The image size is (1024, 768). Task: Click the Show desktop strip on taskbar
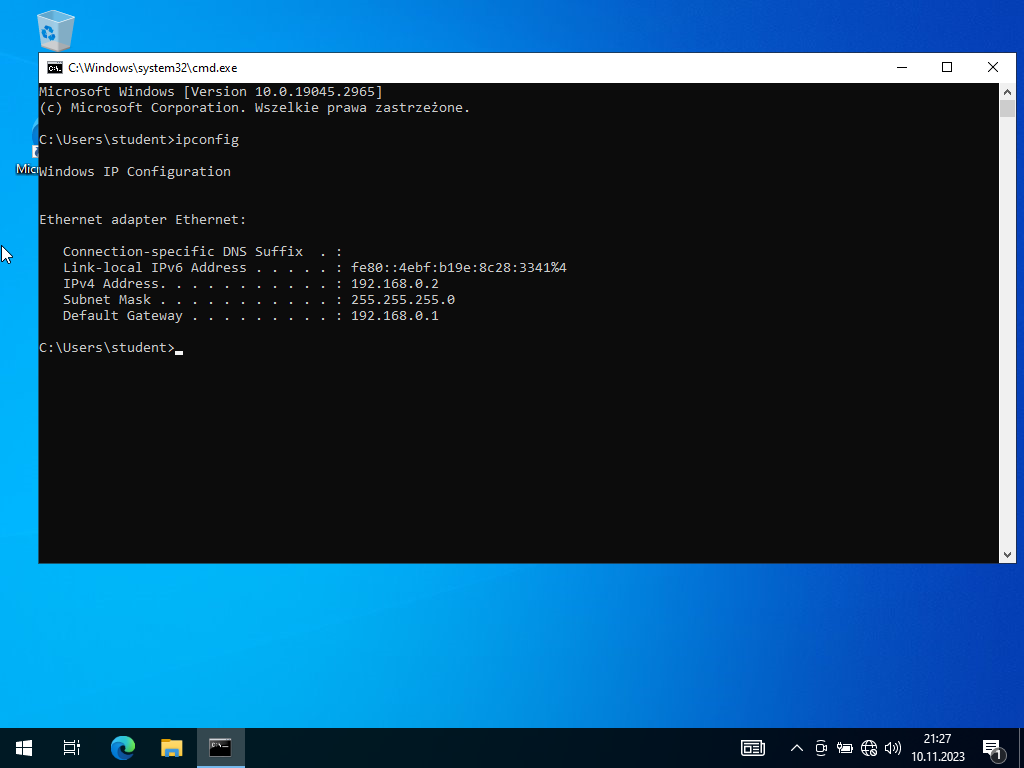pyautogui.click(x=1021, y=748)
